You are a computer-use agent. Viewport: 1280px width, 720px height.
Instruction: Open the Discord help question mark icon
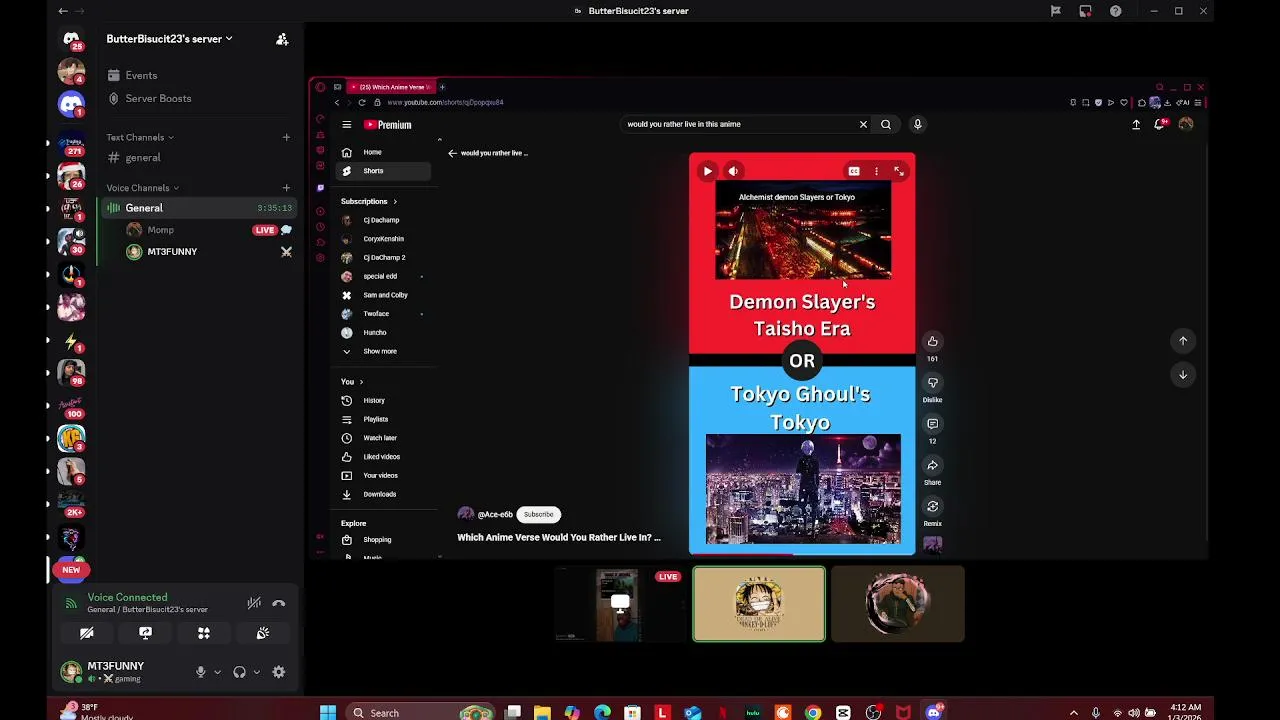pyautogui.click(x=1115, y=11)
